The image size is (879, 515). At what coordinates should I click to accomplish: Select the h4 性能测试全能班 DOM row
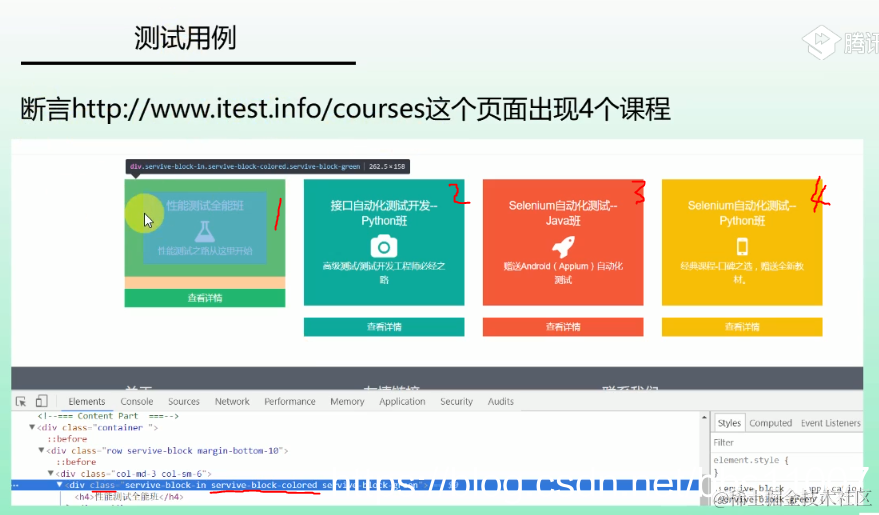(x=129, y=497)
